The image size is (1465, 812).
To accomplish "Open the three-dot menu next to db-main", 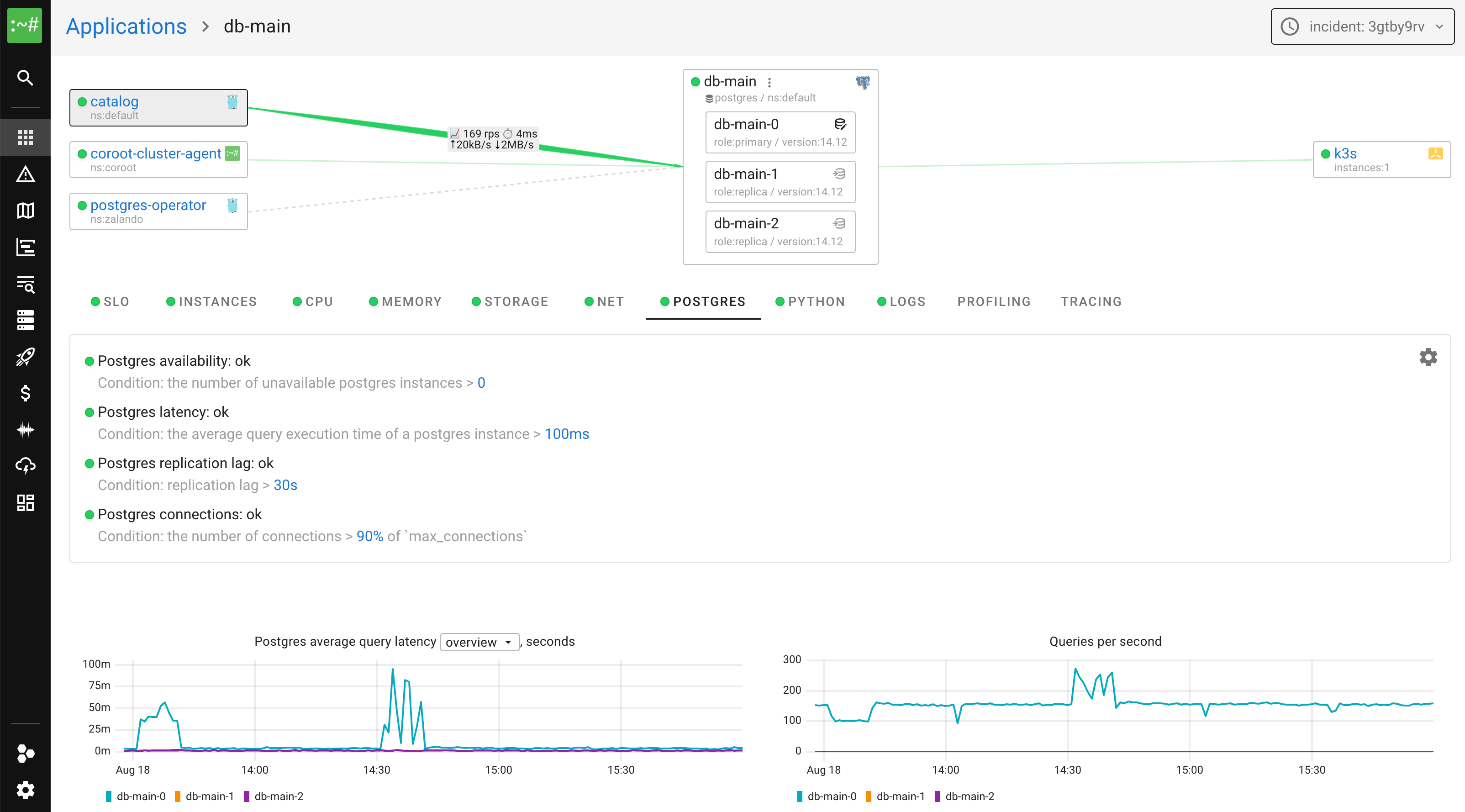I will point(769,81).
